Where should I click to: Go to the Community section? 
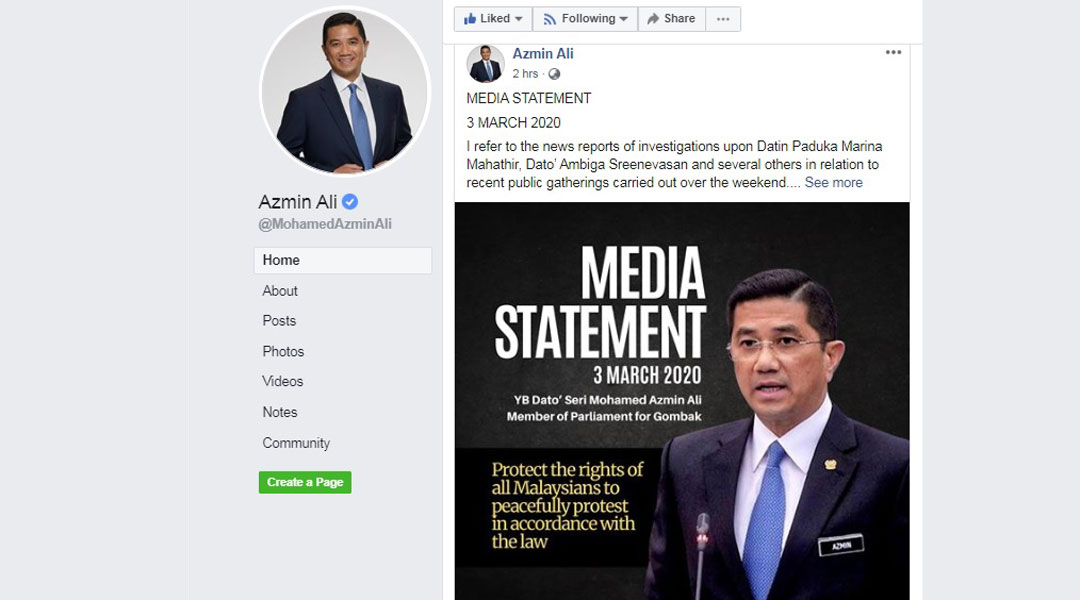pos(296,443)
